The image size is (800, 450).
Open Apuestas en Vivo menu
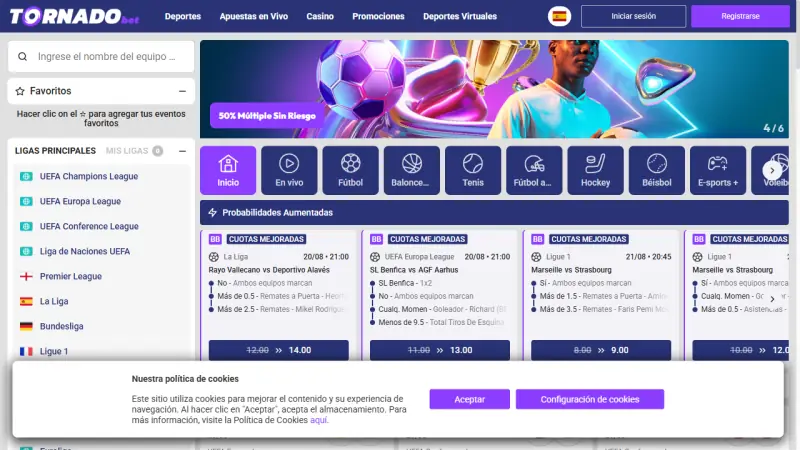coord(254,16)
